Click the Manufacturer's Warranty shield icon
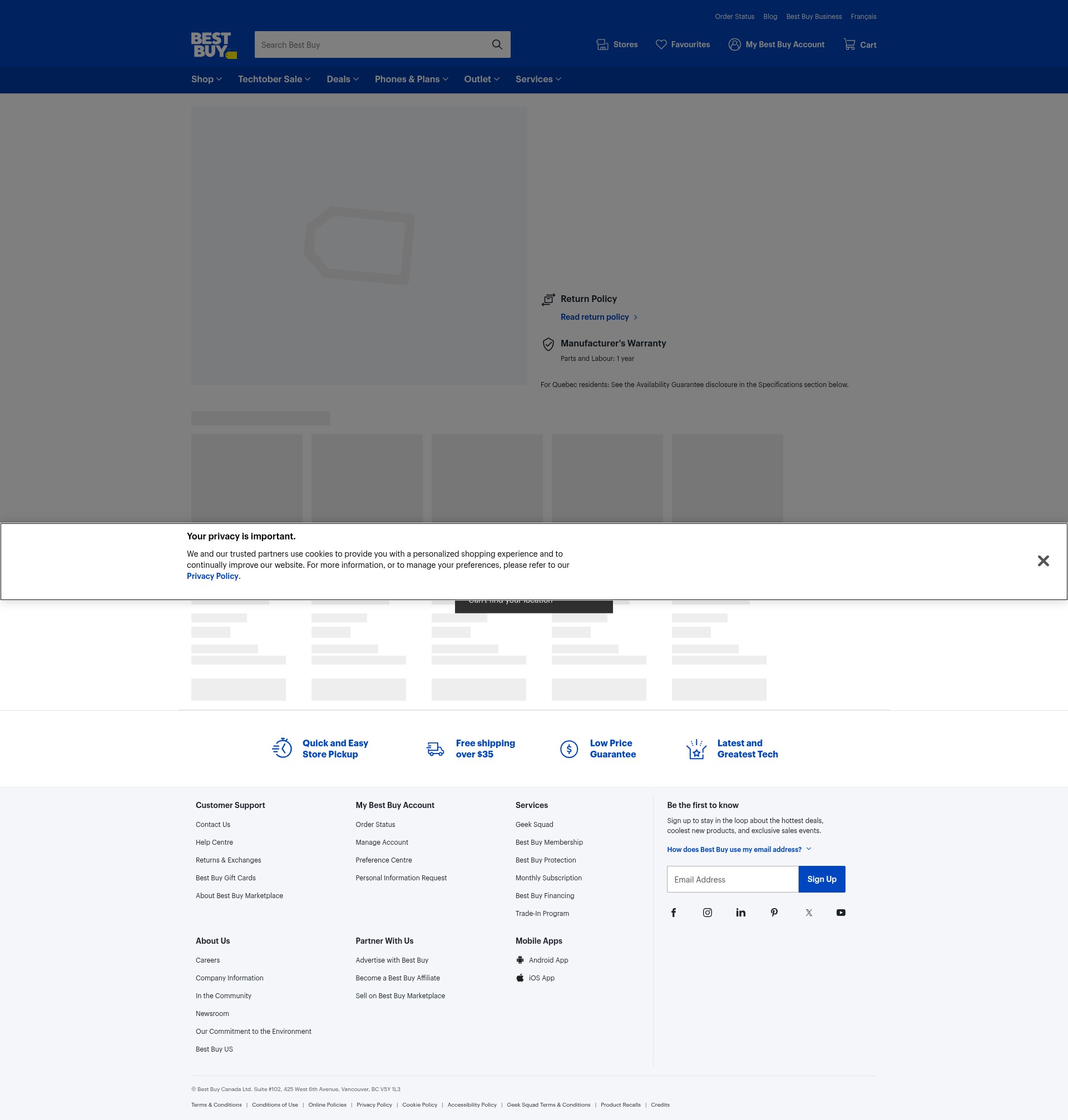The height and width of the screenshot is (1120, 1068). point(548,344)
